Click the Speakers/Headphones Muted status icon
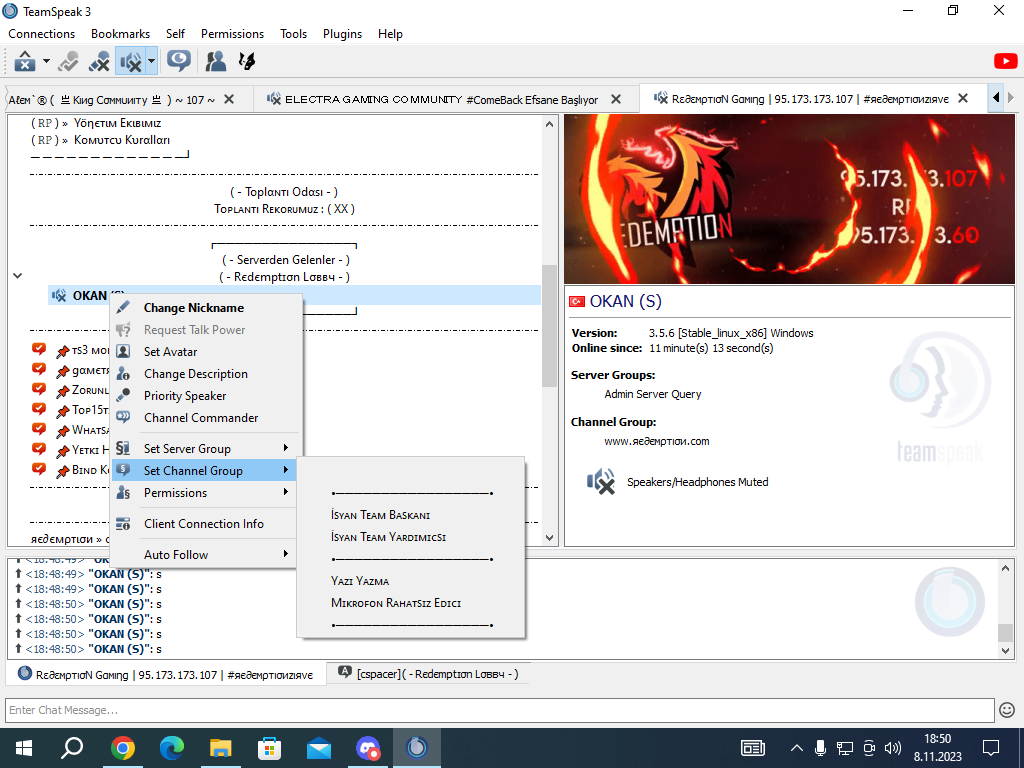Screen dimensions: 1024x768 coord(601,482)
